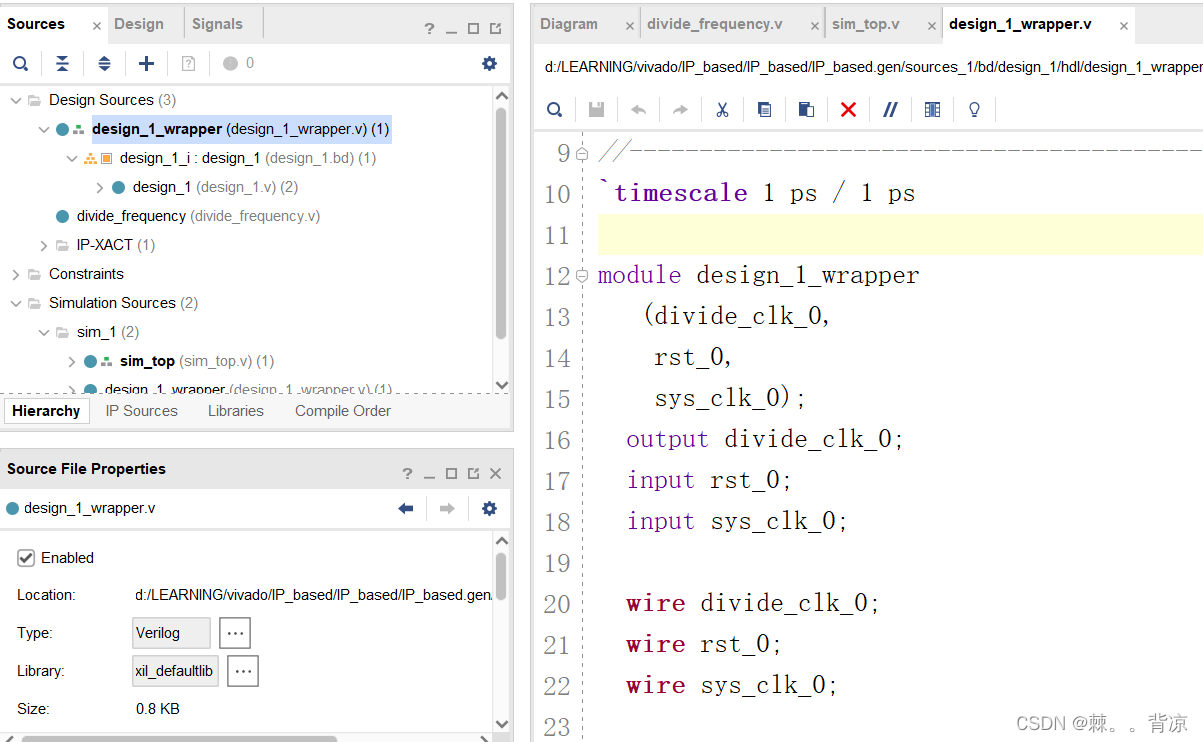
Task: Click the cut icon in editor toolbar
Action: [722, 109]
